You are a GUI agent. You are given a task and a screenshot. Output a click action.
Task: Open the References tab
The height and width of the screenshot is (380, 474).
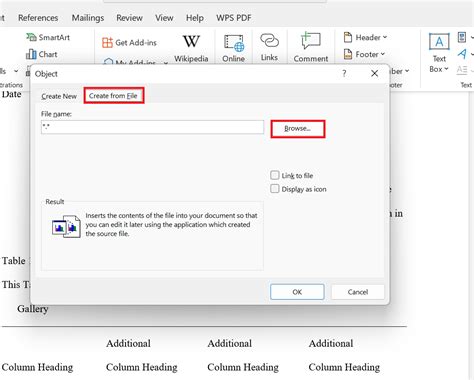pos(38,18)
